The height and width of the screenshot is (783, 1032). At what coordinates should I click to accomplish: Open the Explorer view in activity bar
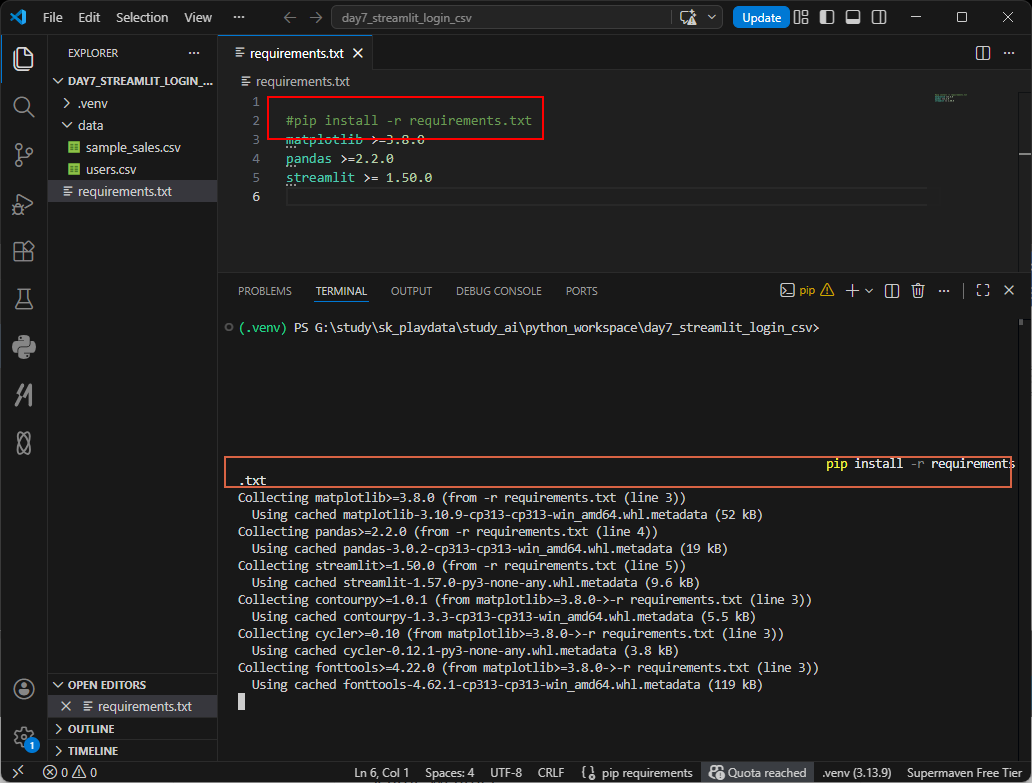[x=24, y=59]
